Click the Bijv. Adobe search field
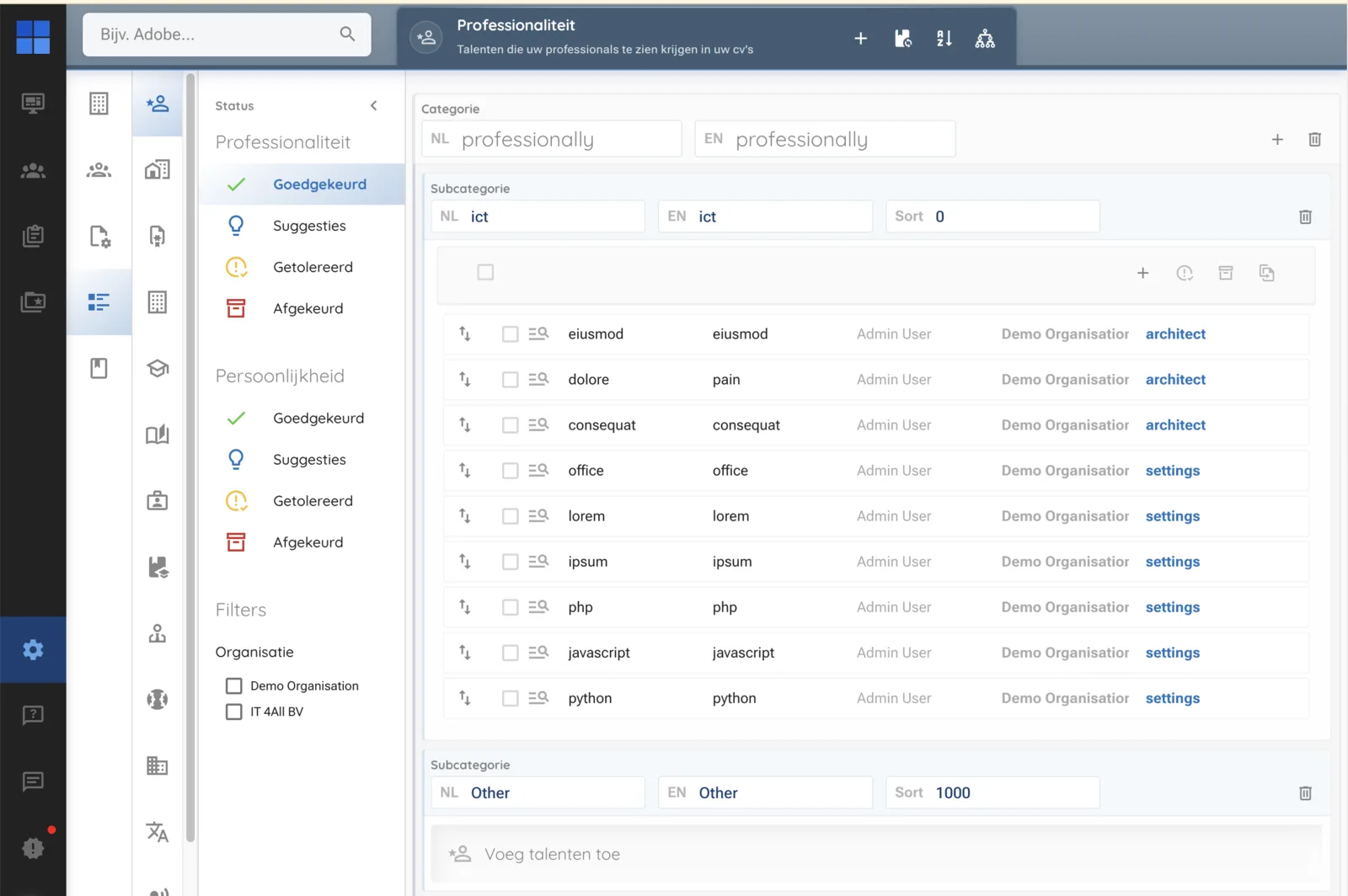This screenshot has width=1348, height=896. click(x=227, y=35)
